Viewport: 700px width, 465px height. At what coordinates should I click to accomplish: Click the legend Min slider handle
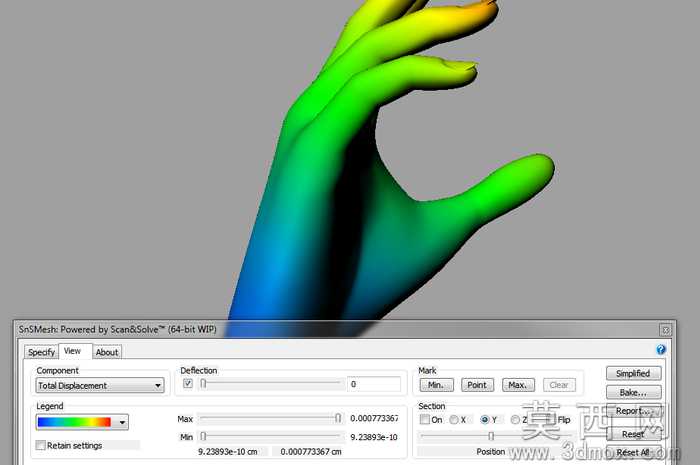[x=203, y=436]
